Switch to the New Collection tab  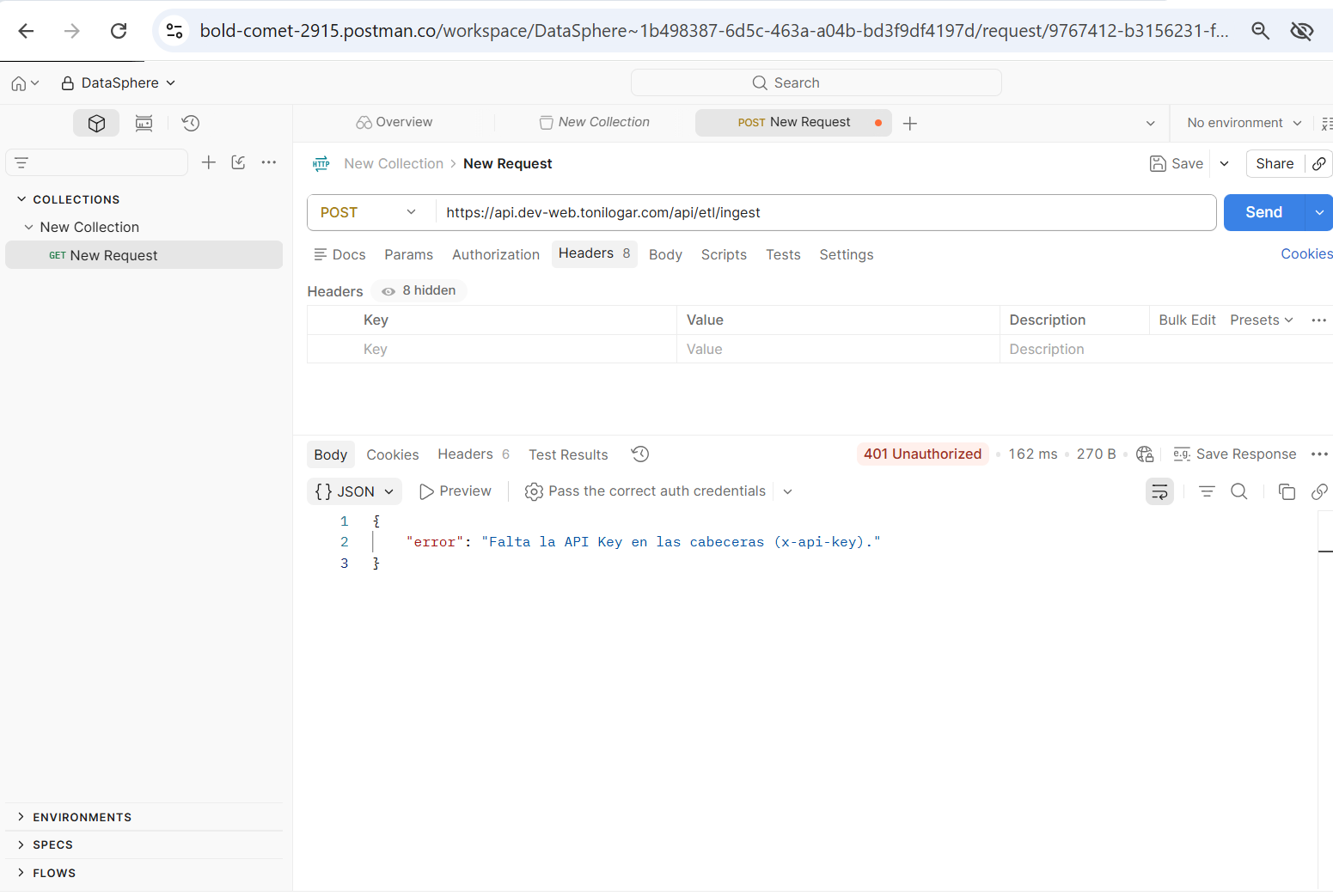click(x=595, y=122)
